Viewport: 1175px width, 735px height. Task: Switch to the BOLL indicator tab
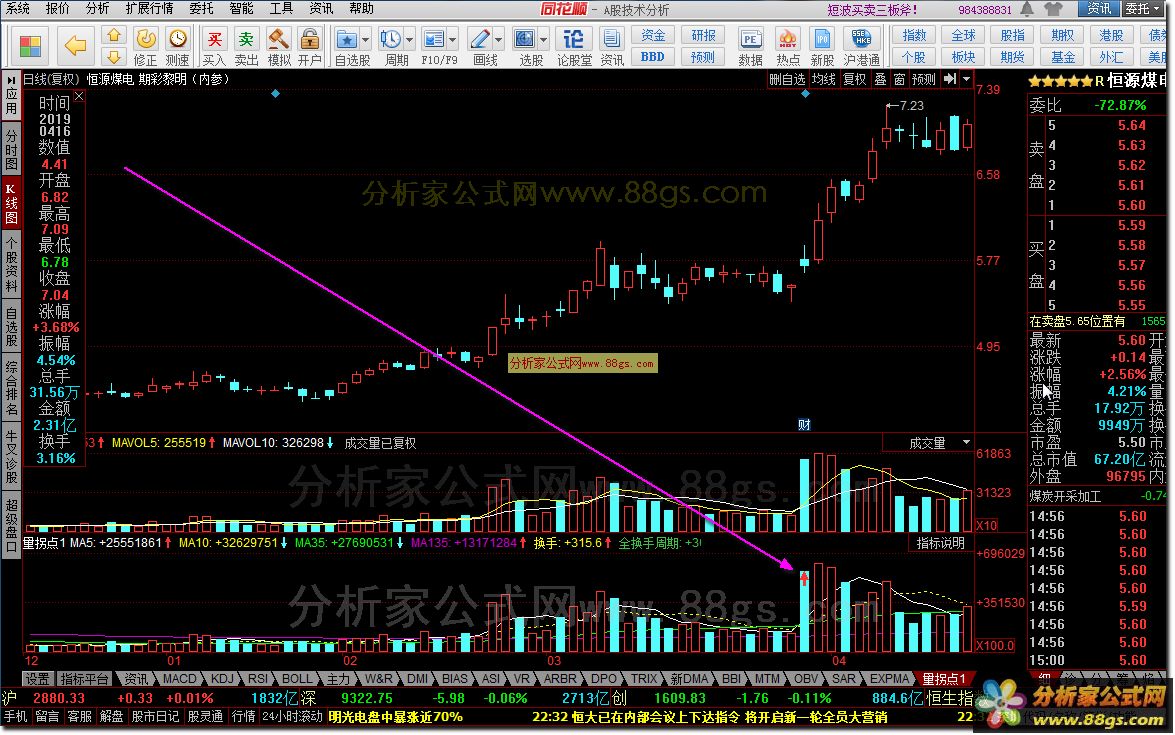point(297,679)
